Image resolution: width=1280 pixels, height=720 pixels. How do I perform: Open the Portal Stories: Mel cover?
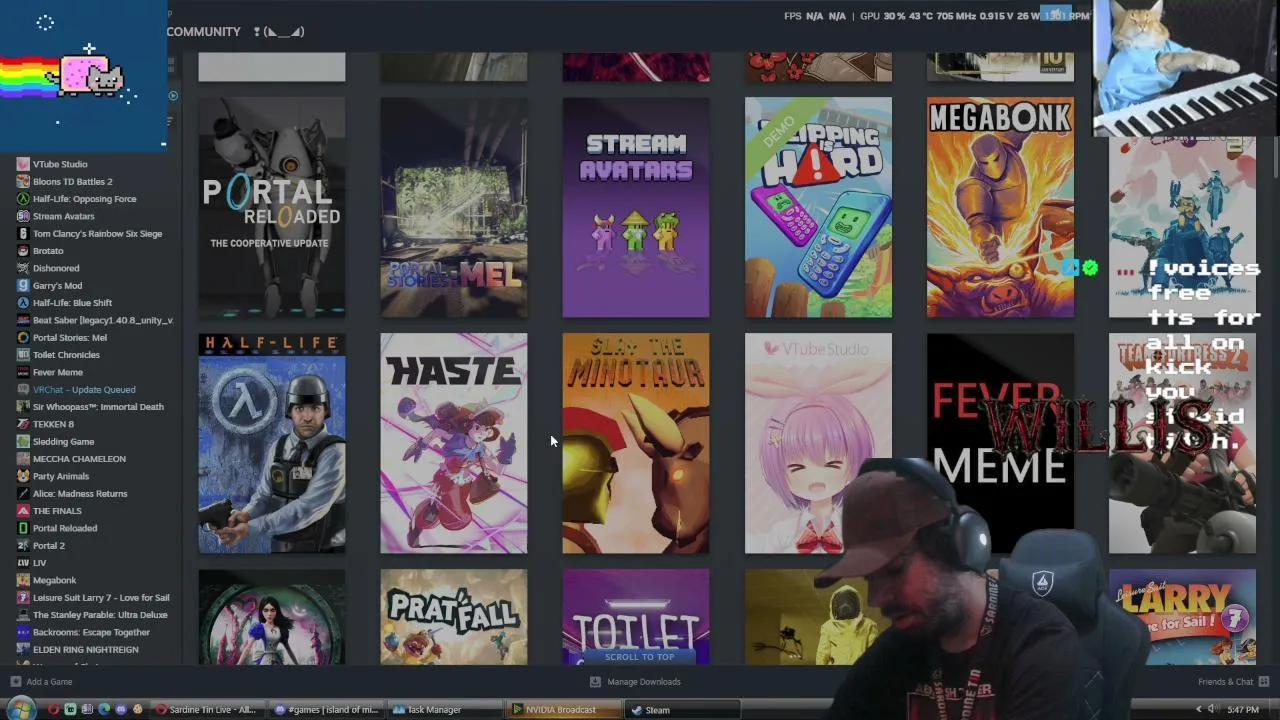[454, 207]
